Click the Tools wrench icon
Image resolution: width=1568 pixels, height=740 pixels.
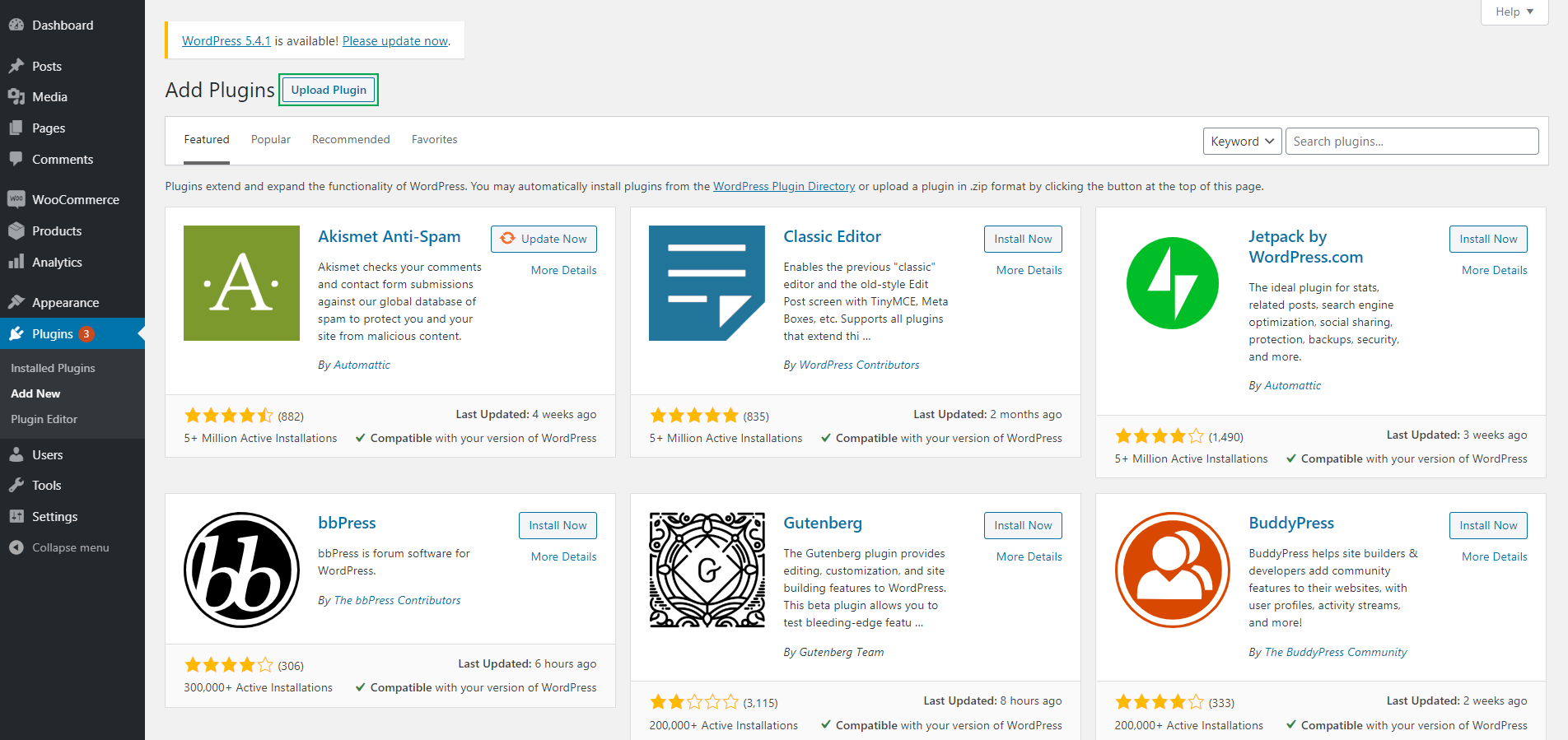[x=16, y=485]
